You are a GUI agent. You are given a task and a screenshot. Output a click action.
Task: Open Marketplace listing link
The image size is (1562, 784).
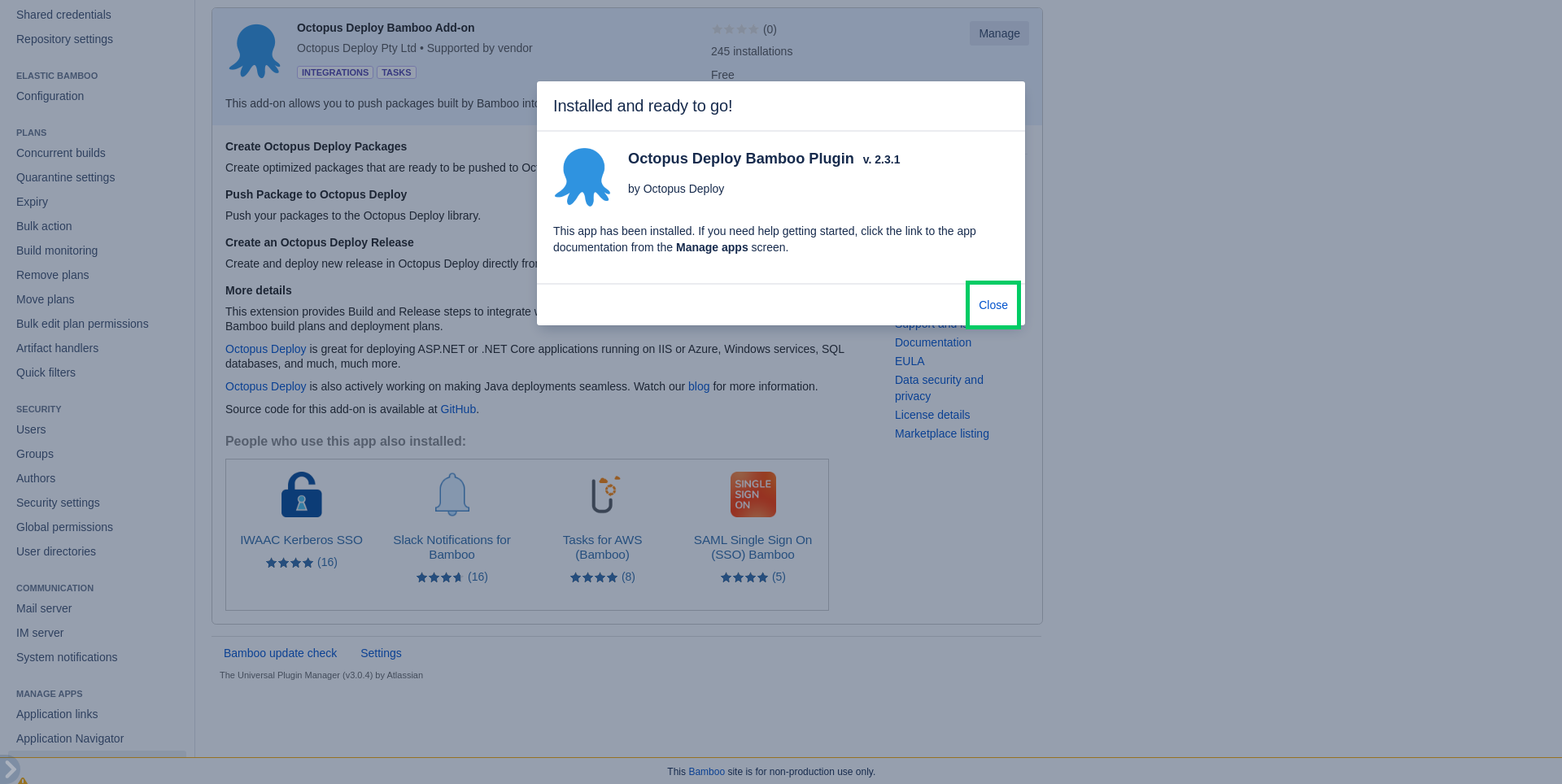[942, 433]
